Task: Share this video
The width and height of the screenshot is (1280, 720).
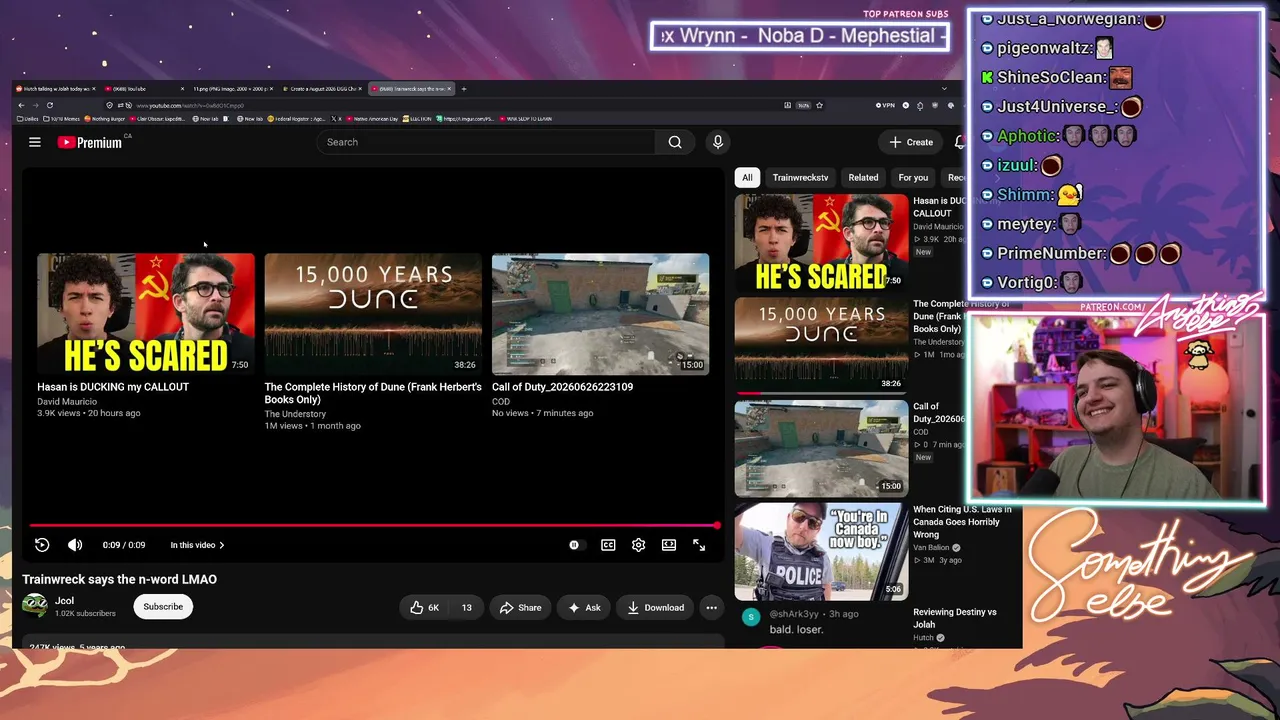Action: (520, 607)
